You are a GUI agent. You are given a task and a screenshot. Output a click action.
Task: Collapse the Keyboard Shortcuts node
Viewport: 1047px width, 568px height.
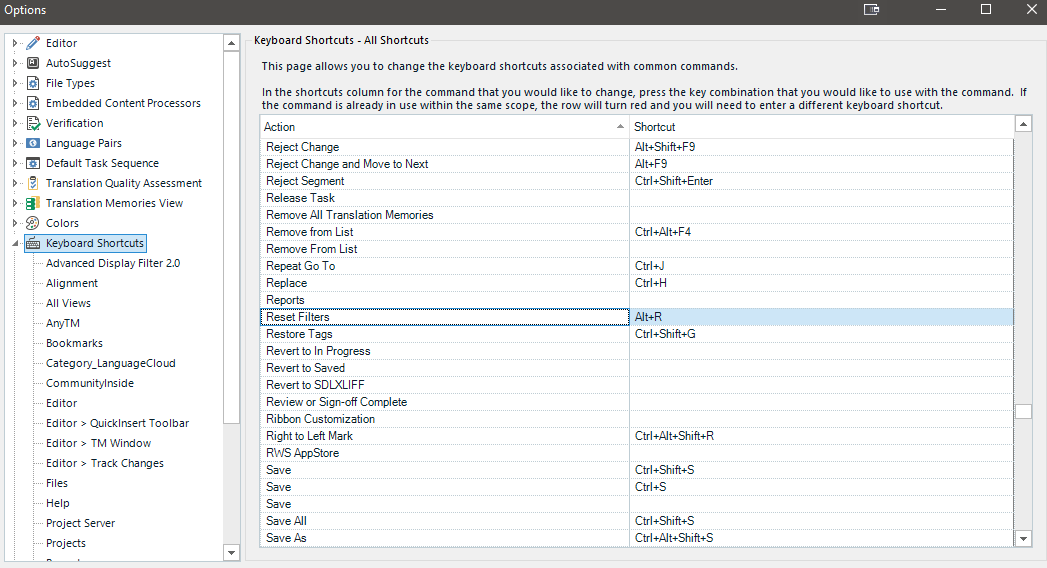coord(15,244)
